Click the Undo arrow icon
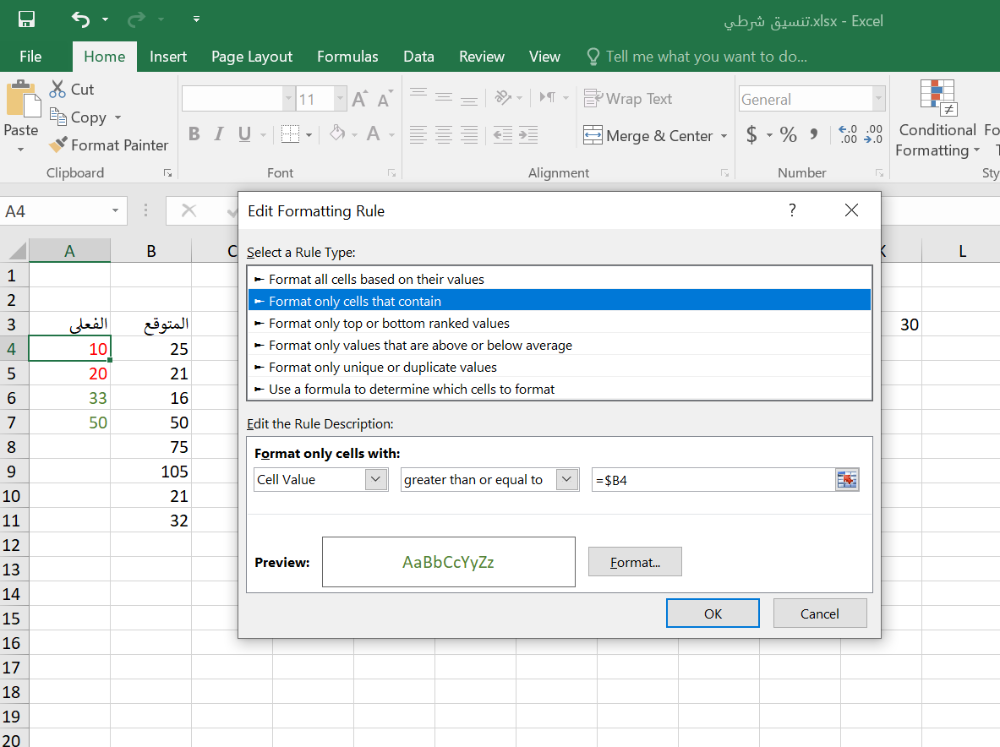Image resolution: width=1000 pixels, height=747 pixels. coord(80,20)
